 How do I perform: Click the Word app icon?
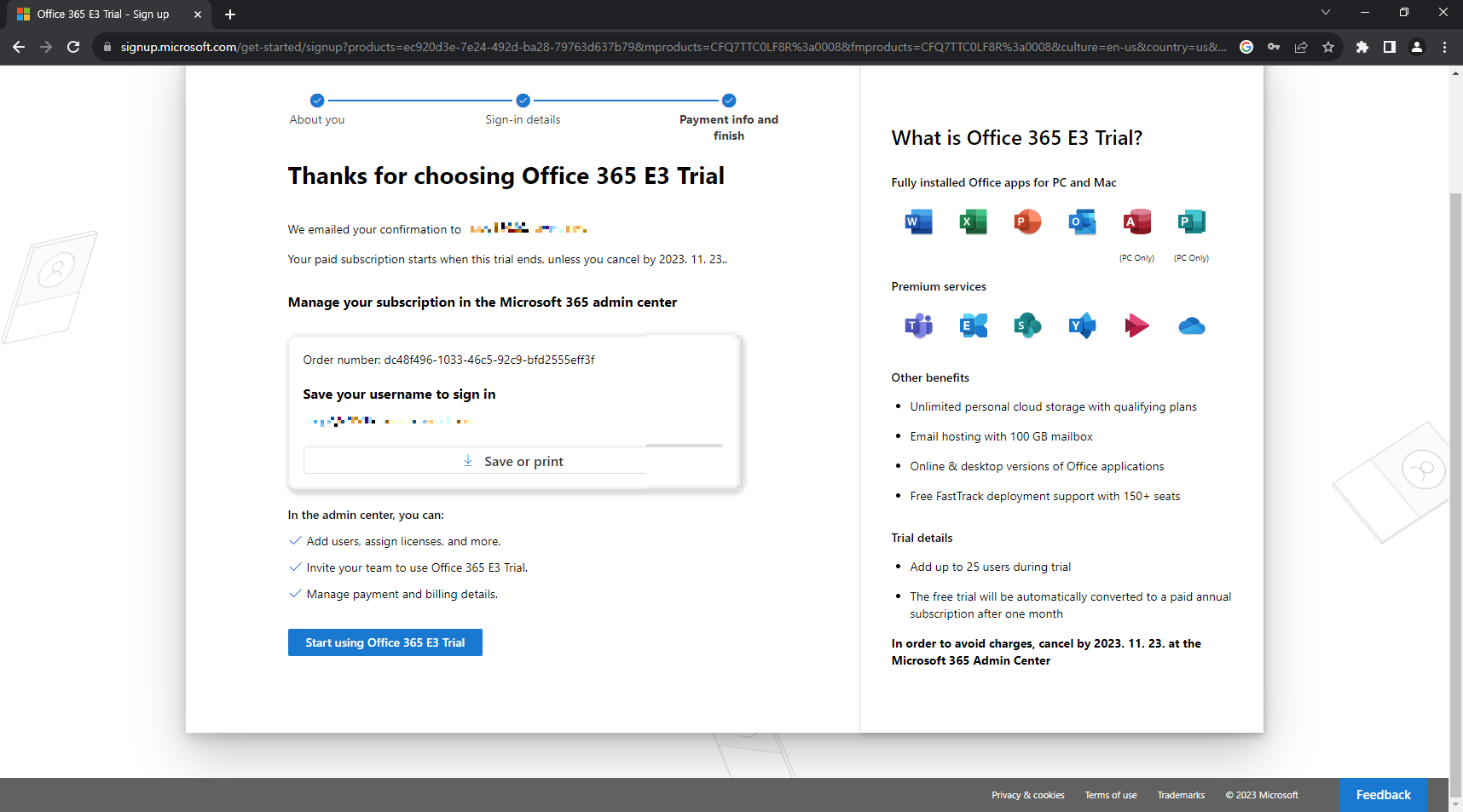[x=918, y=222]
